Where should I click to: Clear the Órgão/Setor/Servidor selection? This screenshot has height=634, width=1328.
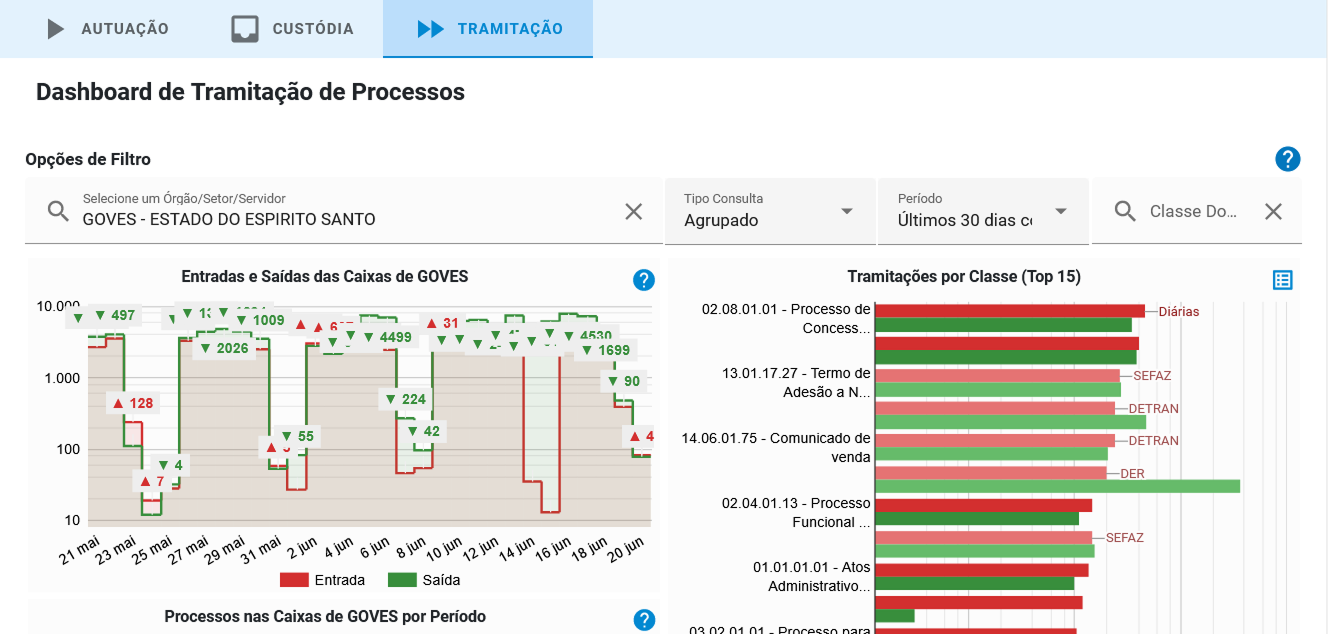pyautogui.click(x=634, y=211)
